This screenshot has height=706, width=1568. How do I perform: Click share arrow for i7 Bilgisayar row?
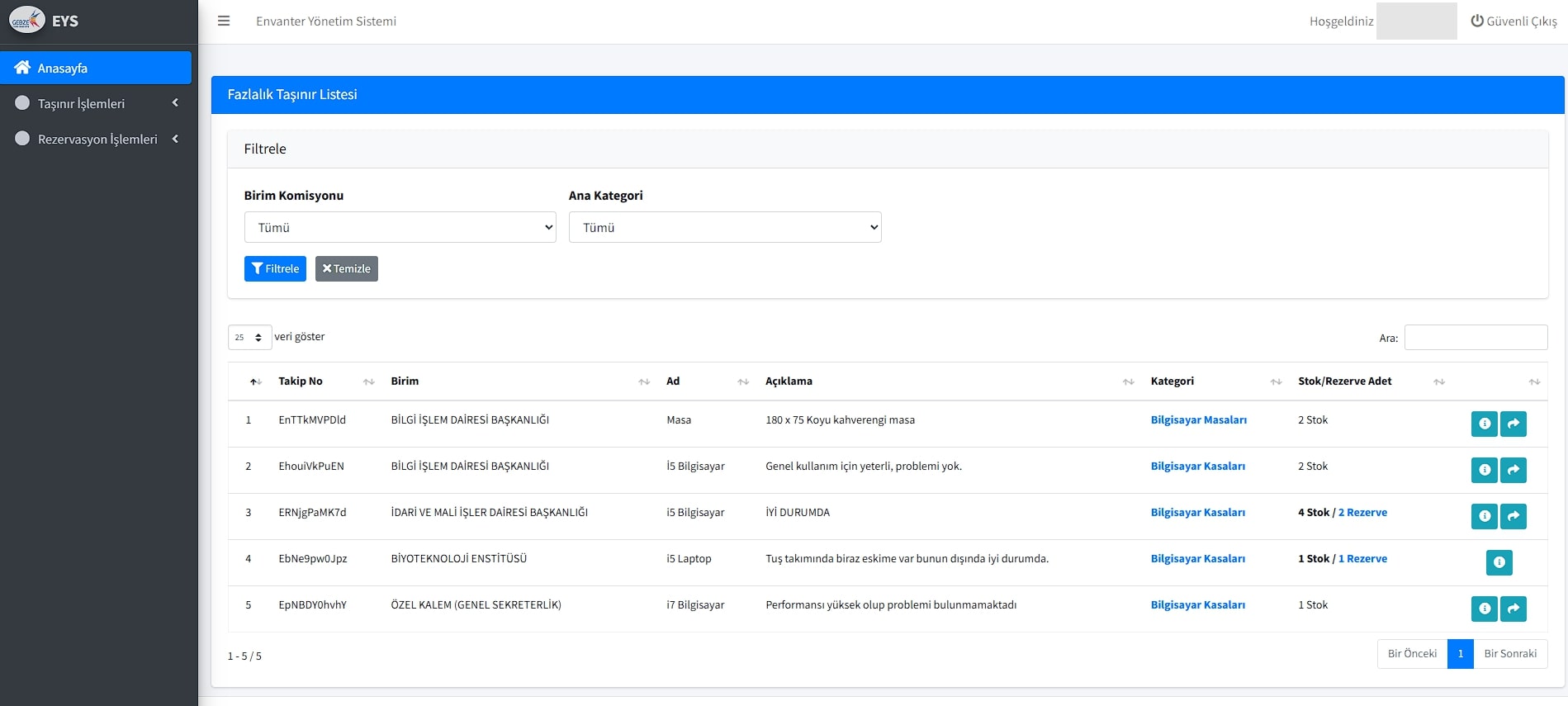coord(1513,609)
